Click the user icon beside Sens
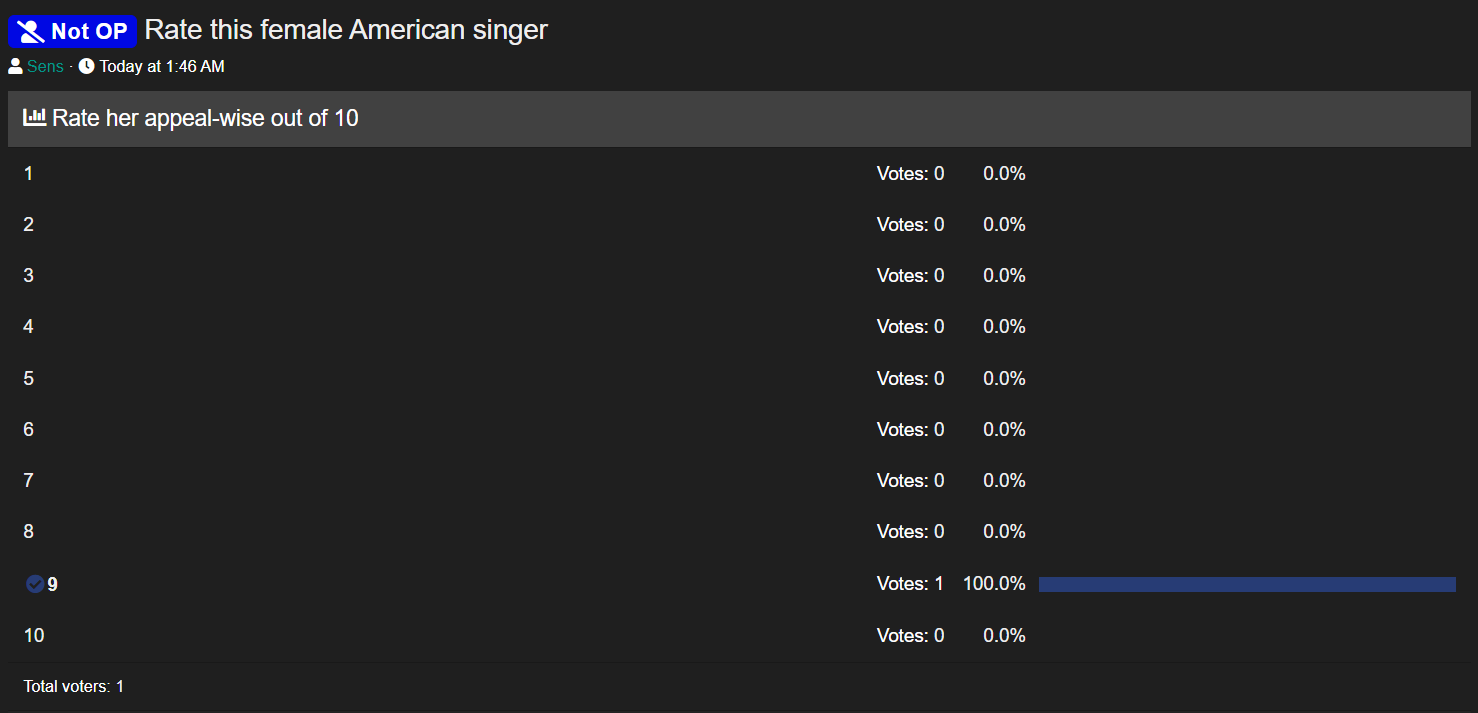The height and width of the screenshot is (713, 1478). 15,67
